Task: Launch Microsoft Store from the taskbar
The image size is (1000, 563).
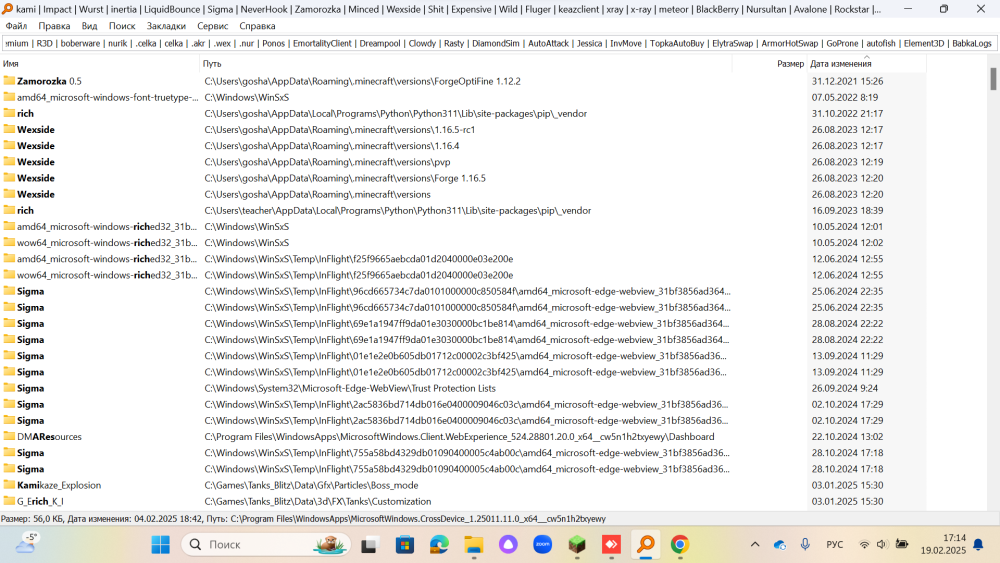Action: pyautogui.click(x=404, y=545)
